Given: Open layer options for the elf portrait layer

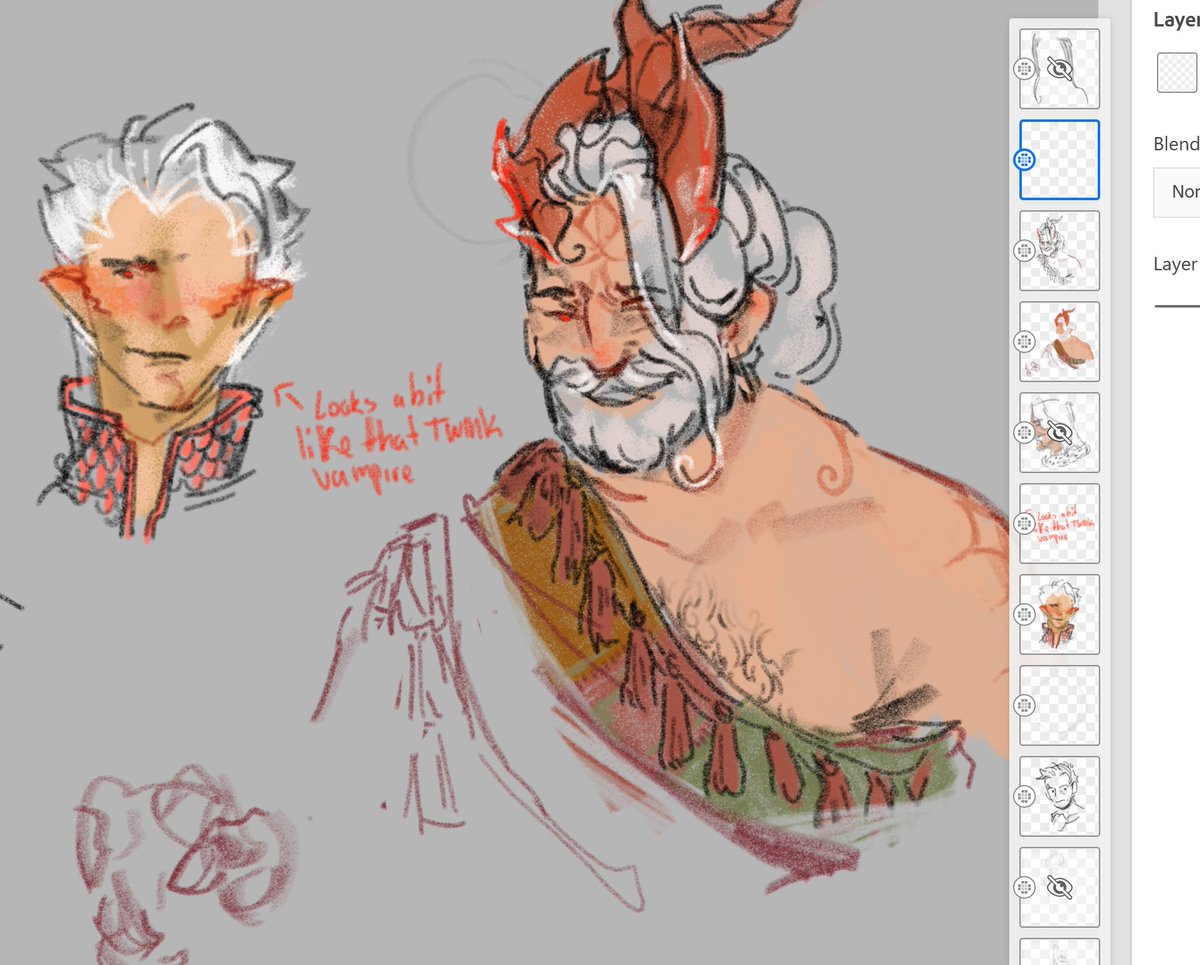Looking at the screenshot, I should tap(1024, 614).
